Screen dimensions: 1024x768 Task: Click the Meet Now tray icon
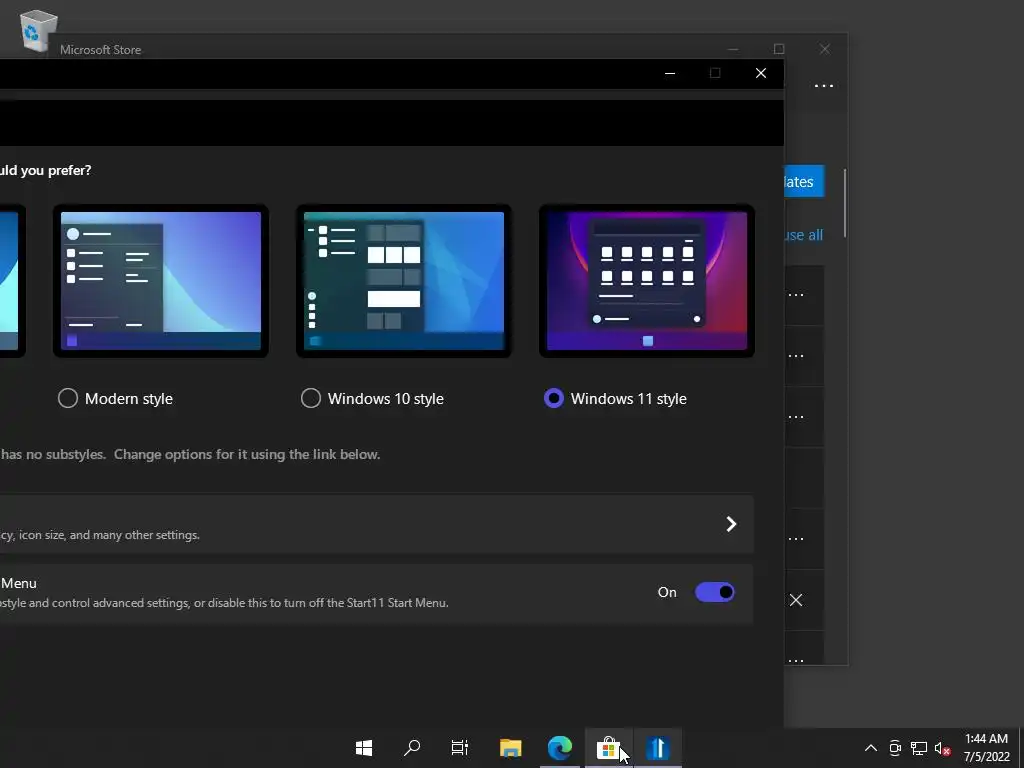click(895, 748)
